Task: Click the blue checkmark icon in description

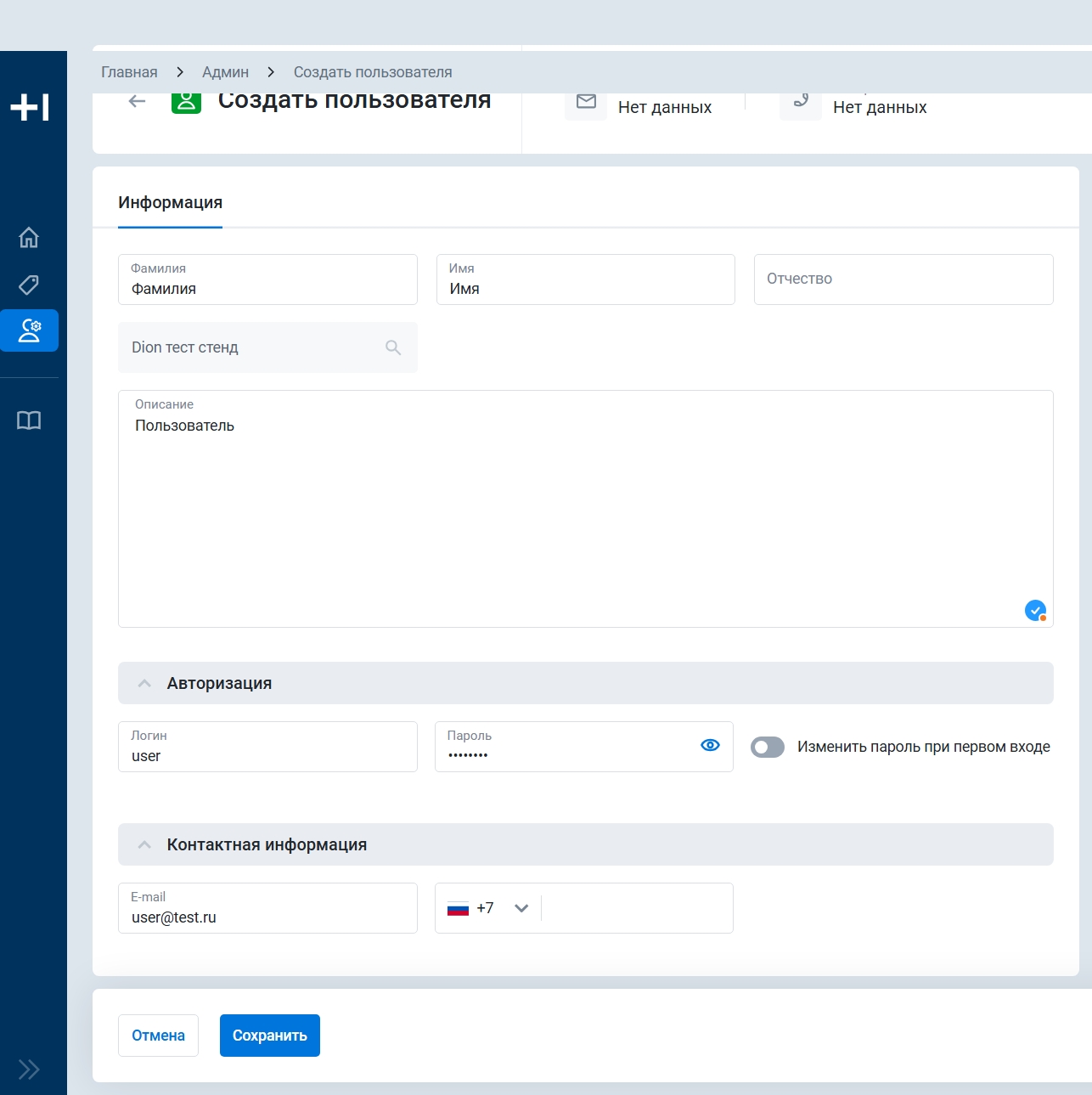Action: pos(1035,610)
